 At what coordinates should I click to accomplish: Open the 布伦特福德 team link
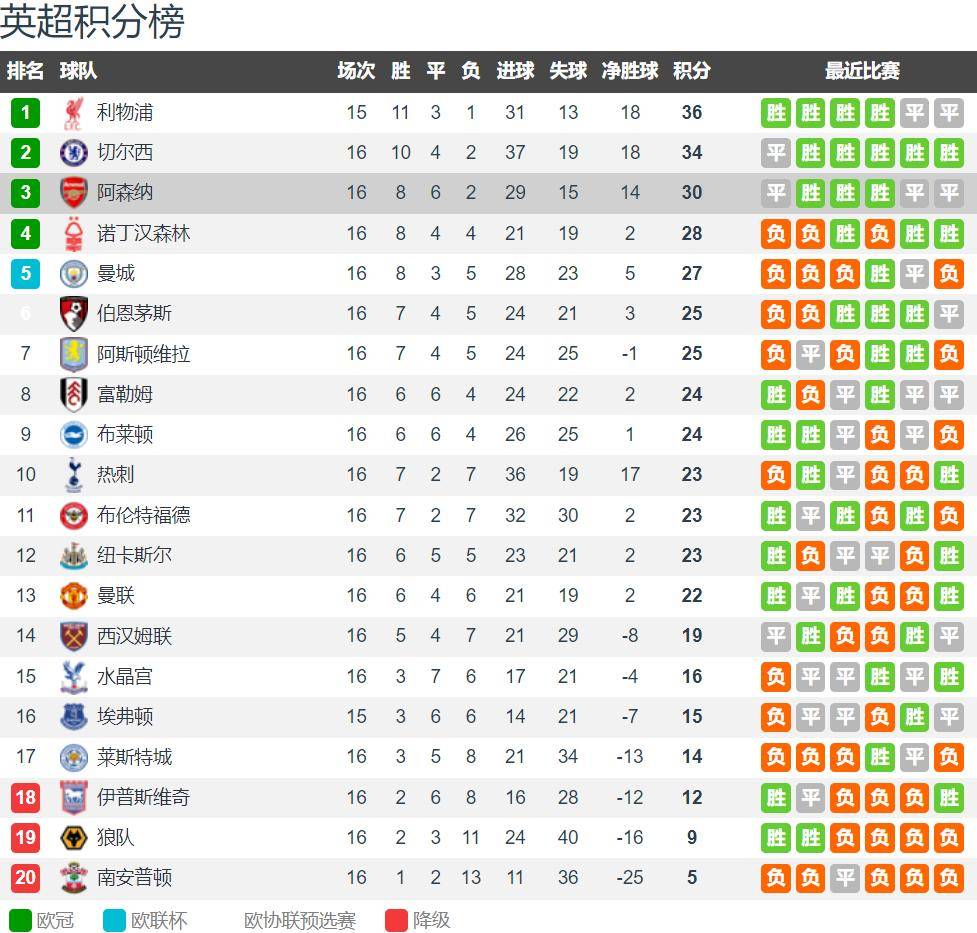[x=143, y=516]
